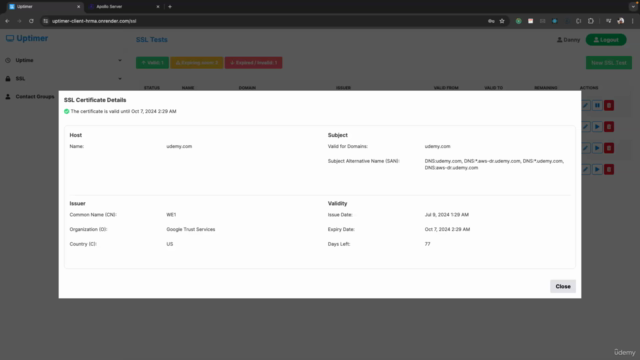Image resolution: width=640 pixels, height=360 pixels.
Task: Open the green circular browser extension
Action: pos(518,21)
